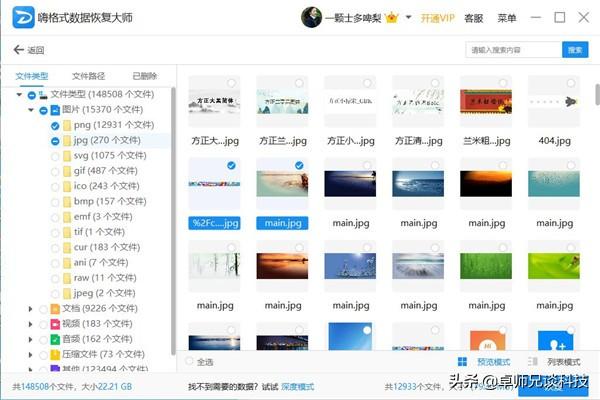Click the 搜索 search button
Screen dimensions: 600x400
click(575, 50)
